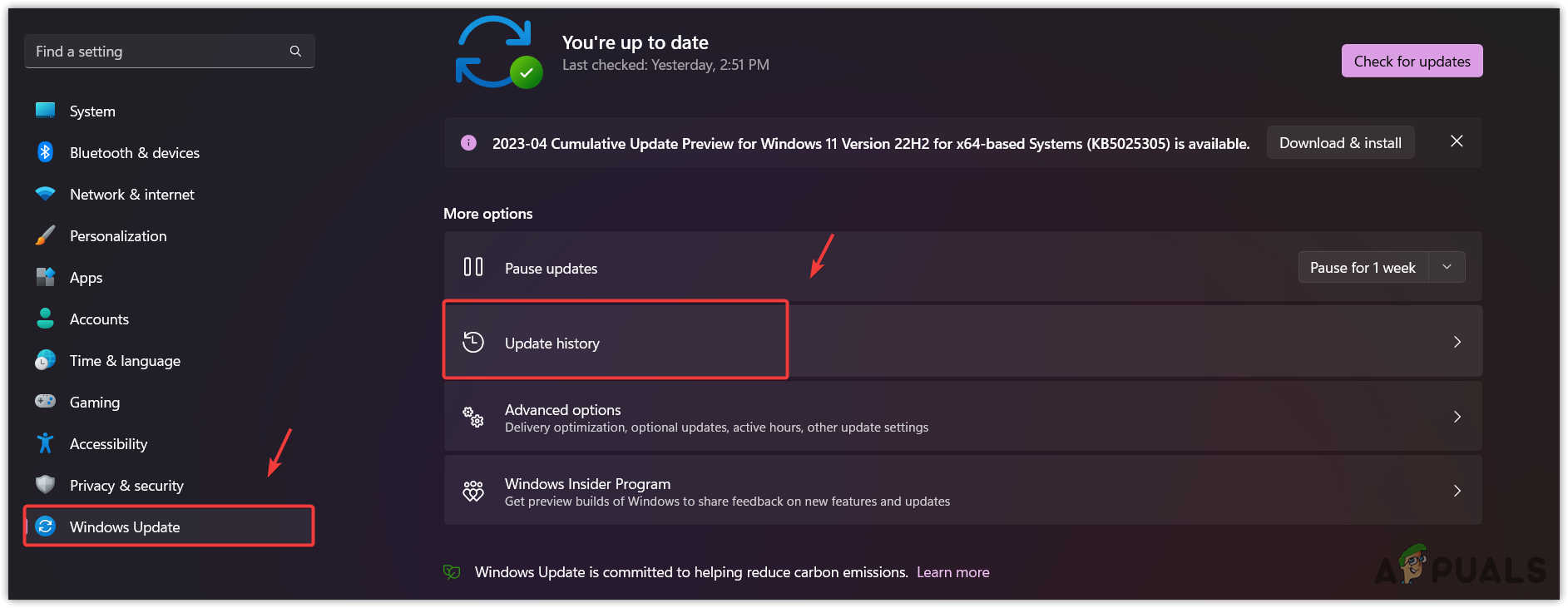Viewport: 1568px width, 608px height.
Task: Open Accessibility settings
Action: click(170, 443)
